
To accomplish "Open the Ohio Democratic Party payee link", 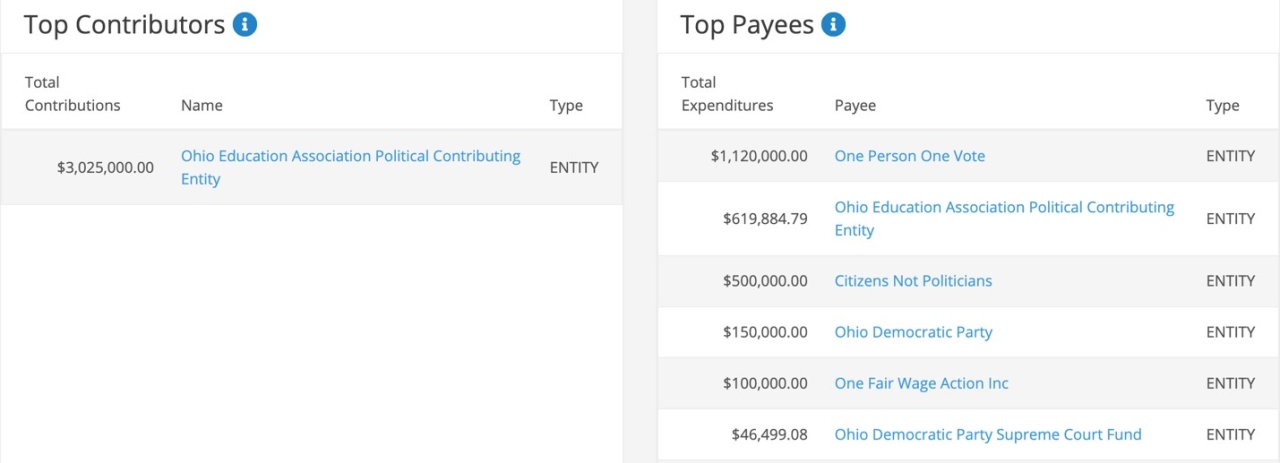I will click(x=914, y=332).
